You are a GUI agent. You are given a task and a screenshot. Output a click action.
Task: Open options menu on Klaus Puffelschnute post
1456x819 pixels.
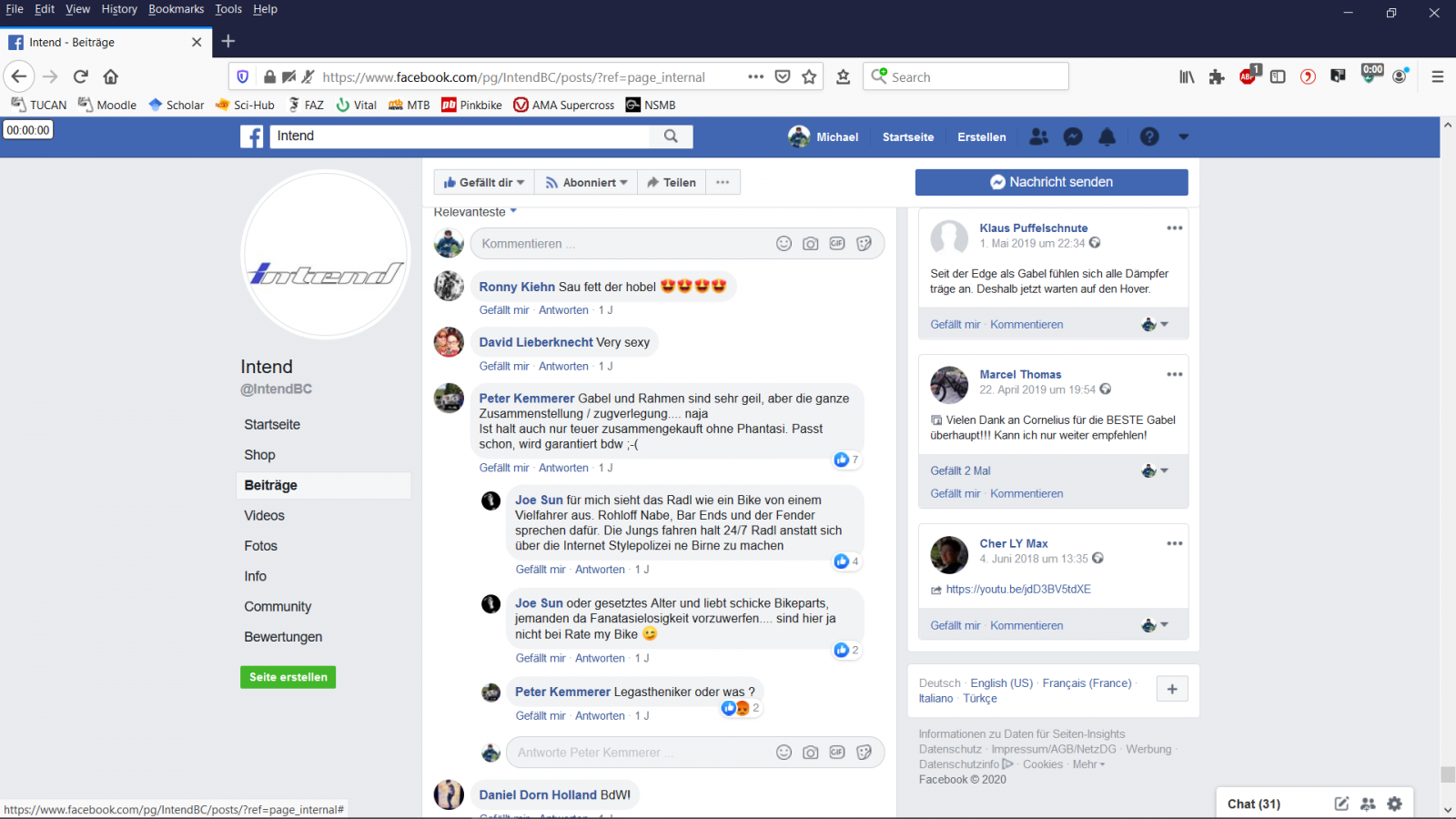pyautogui.click(x=1174, y=228)
